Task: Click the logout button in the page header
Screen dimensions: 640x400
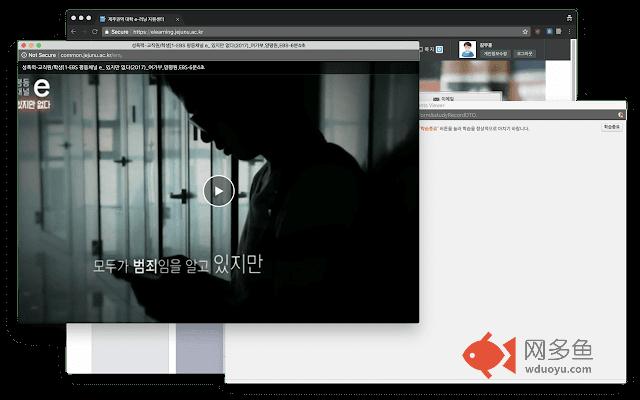Action: (x=524, y=53)
